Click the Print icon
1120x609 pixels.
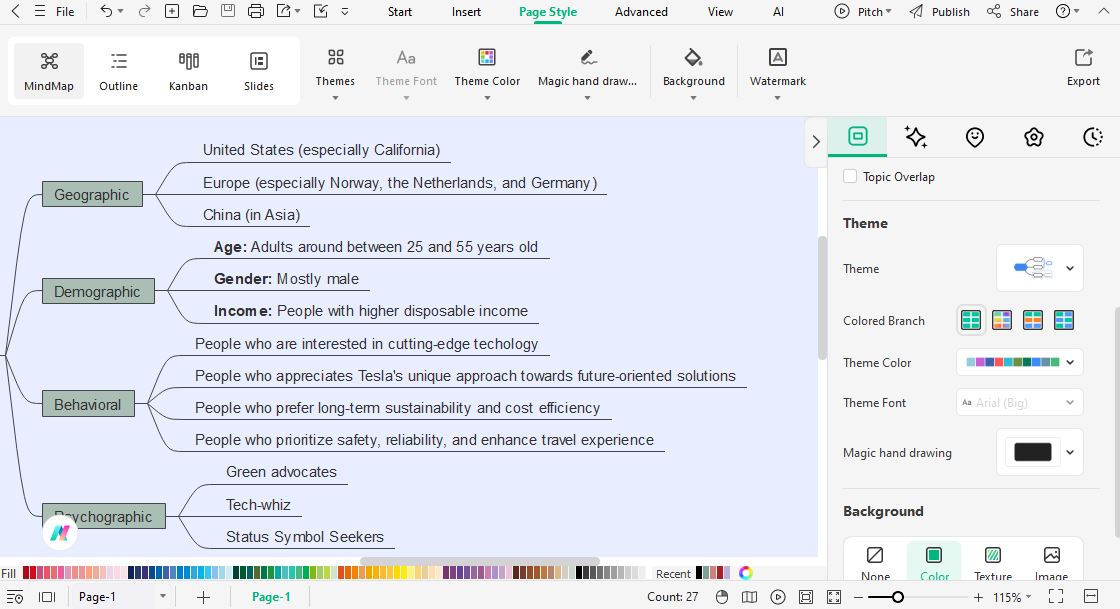[256, 11]
